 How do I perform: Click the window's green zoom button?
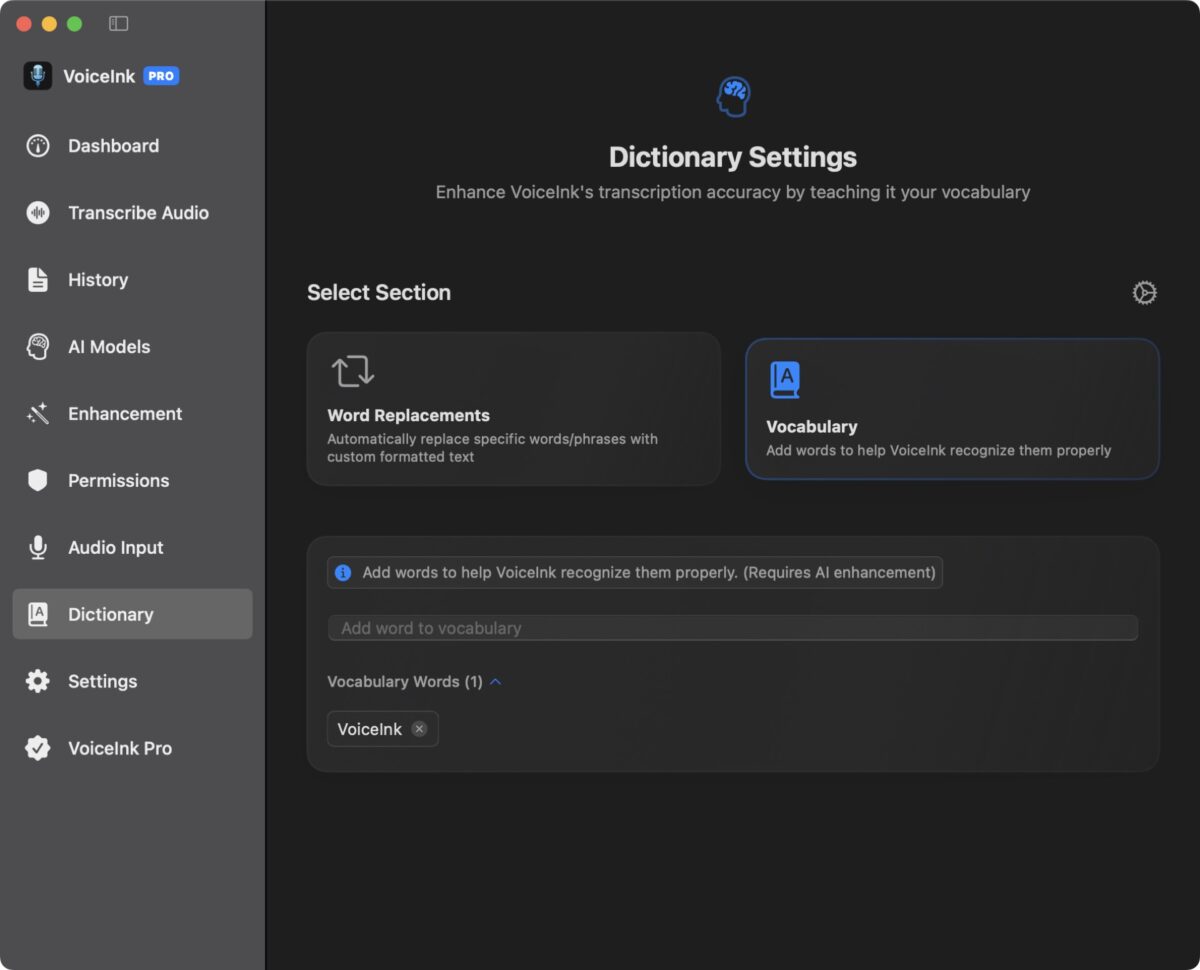point(74,24)
